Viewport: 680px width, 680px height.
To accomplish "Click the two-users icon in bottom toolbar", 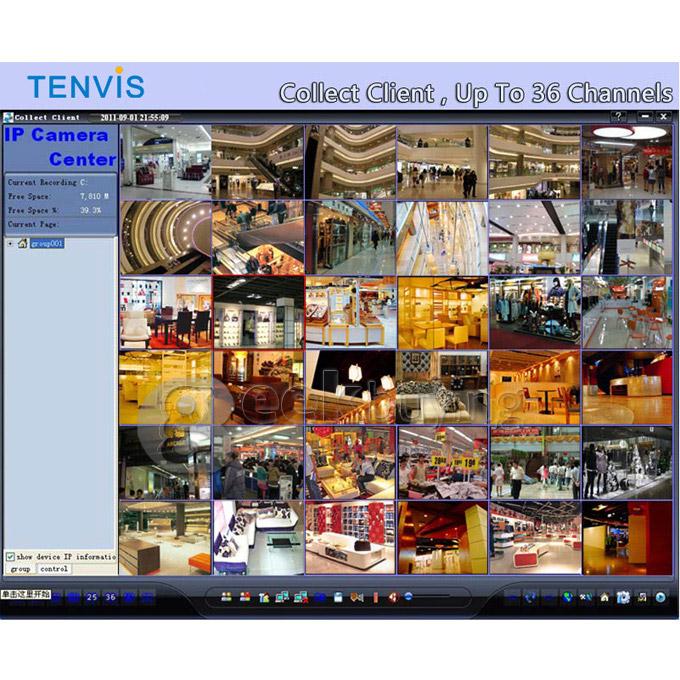I will 226,597.
